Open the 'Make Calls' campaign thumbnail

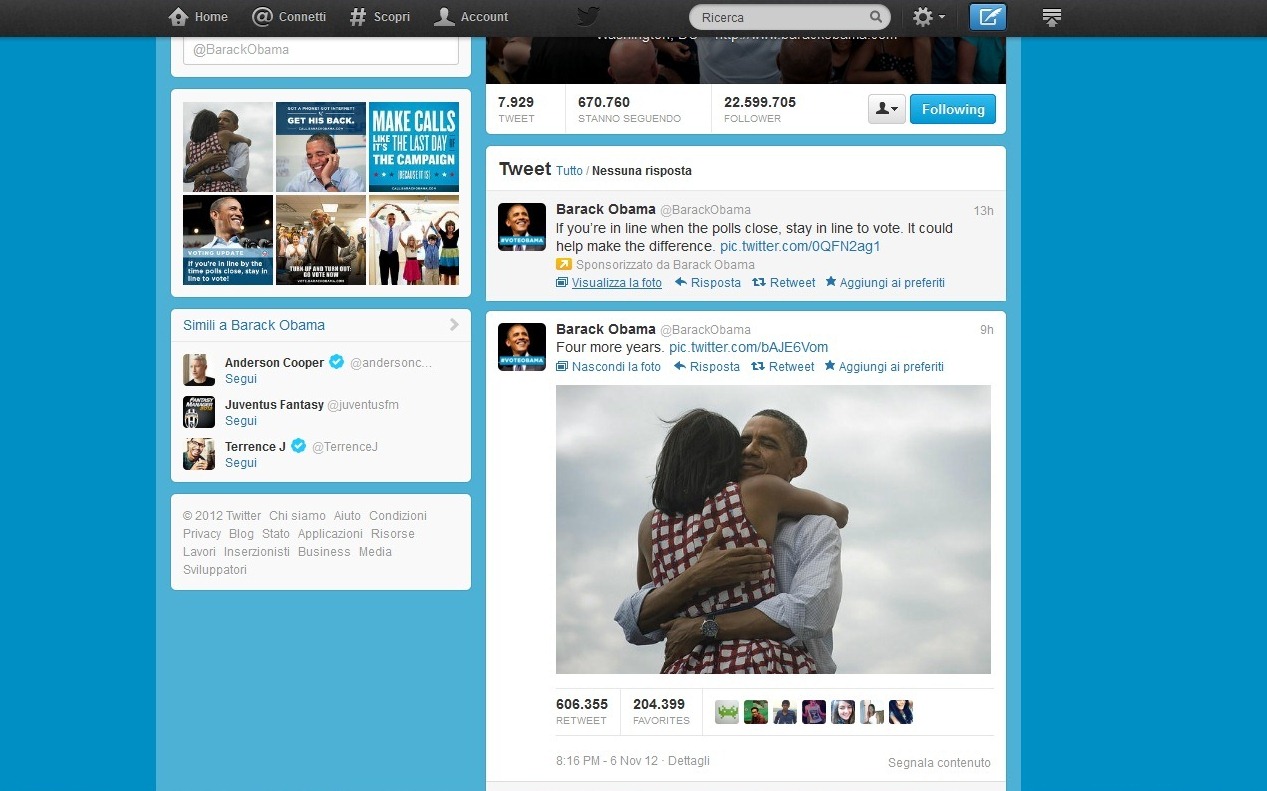coord(414,147)
